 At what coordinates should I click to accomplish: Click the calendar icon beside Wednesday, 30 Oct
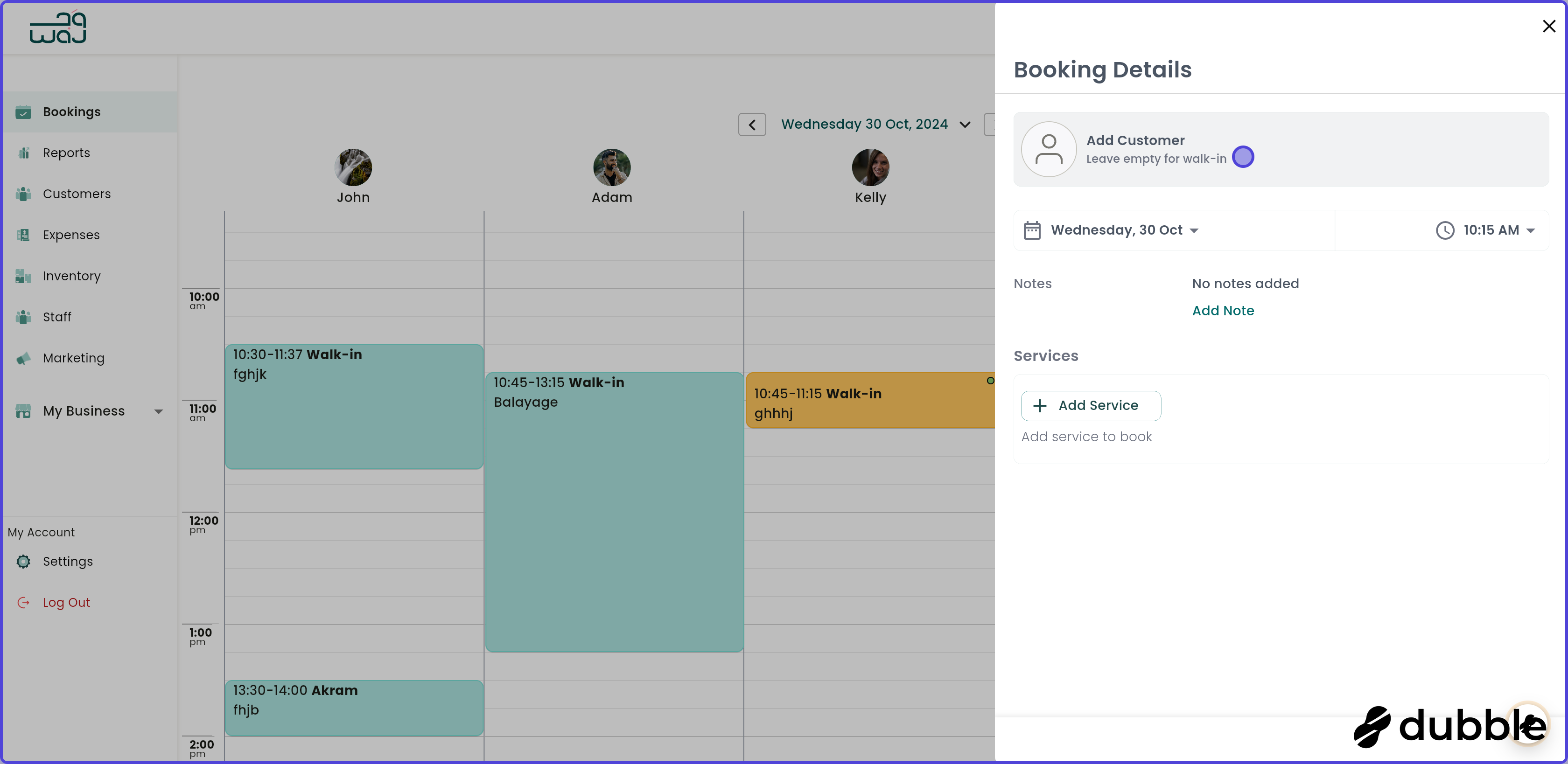point(1033,230)
